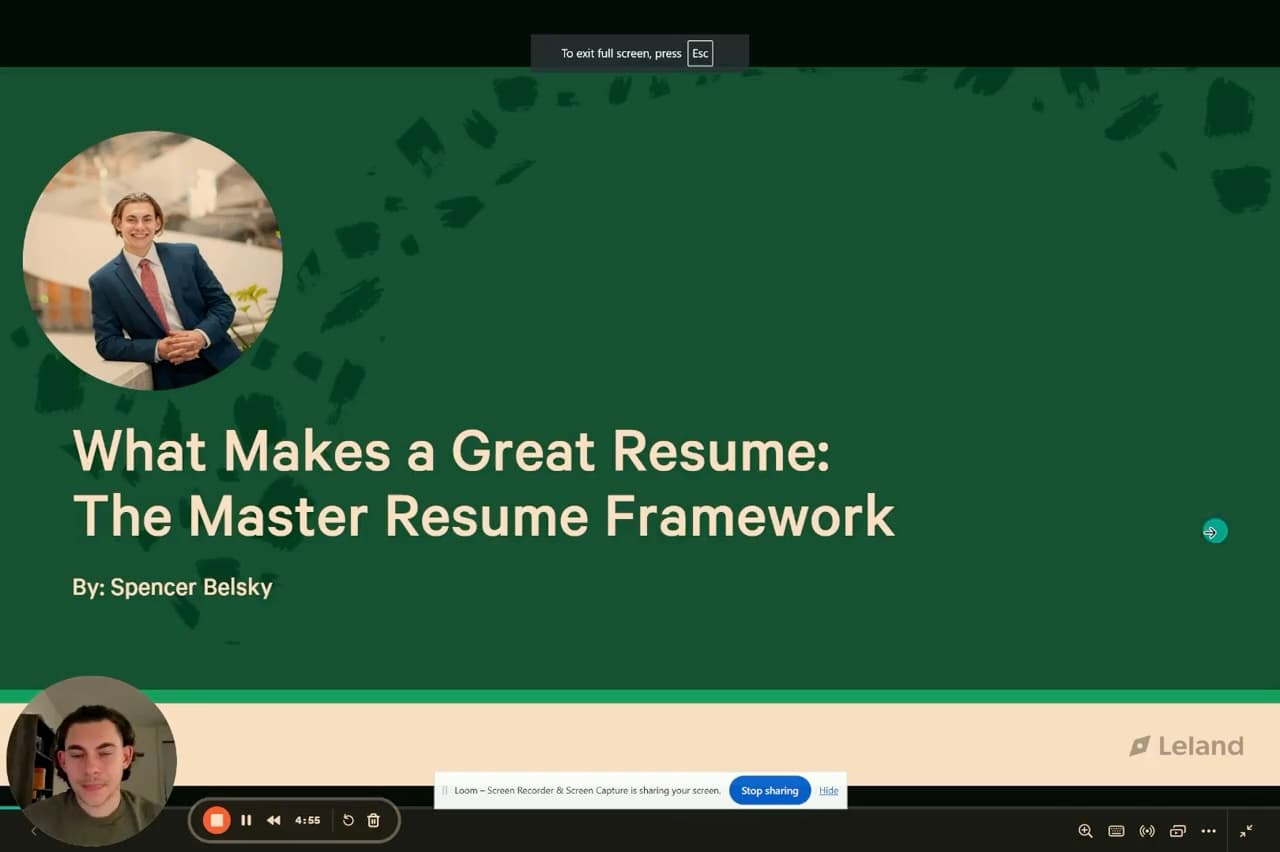
Task: Exit full screen using the collapse arrows icon
Action: click(1246, 831)
